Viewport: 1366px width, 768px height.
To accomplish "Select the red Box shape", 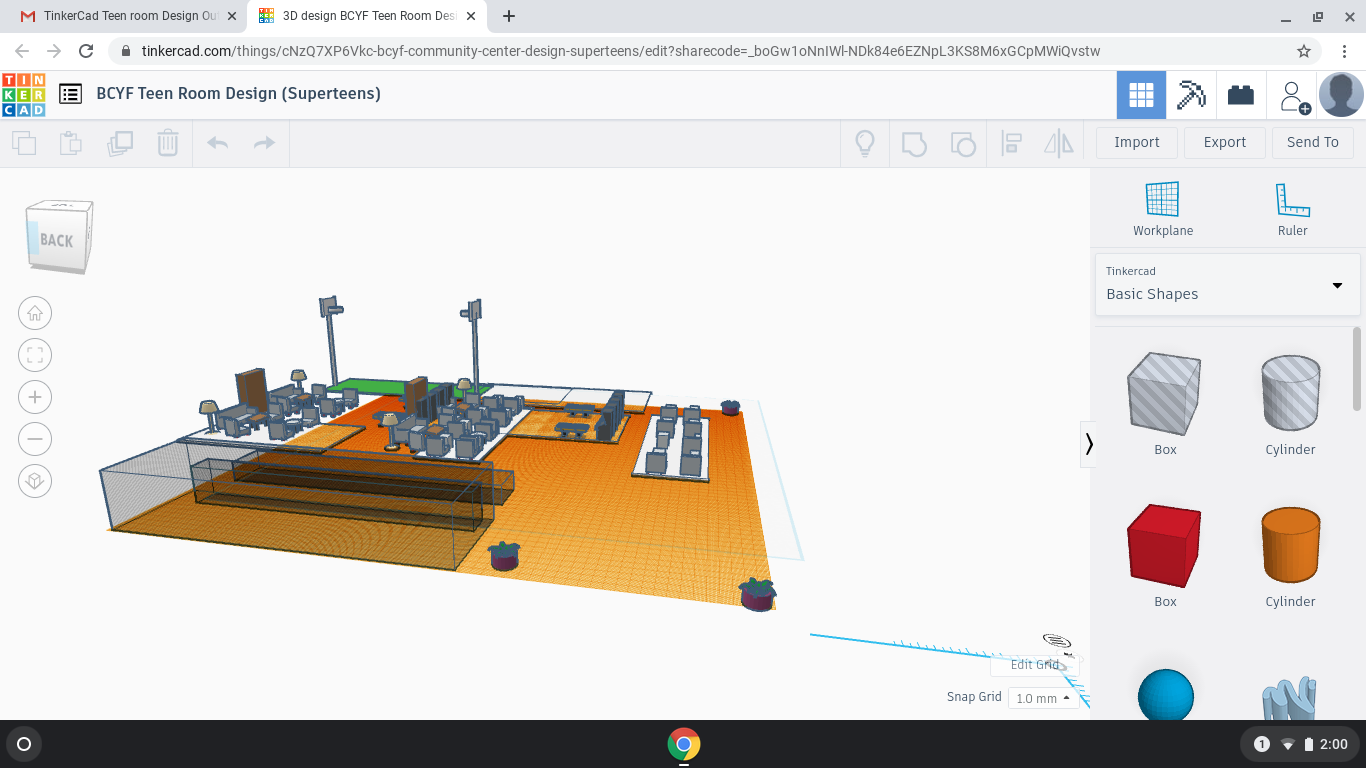I will 1164,547.
